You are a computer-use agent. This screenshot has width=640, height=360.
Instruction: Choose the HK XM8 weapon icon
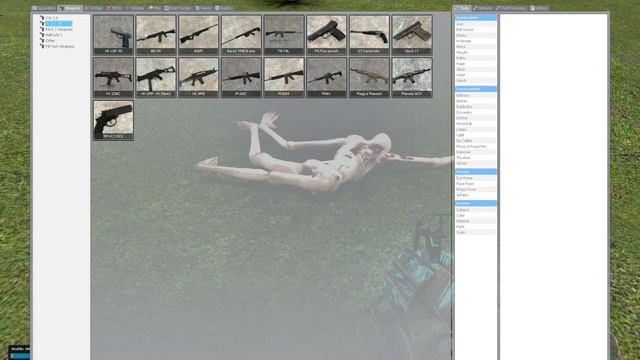[198, 78]
